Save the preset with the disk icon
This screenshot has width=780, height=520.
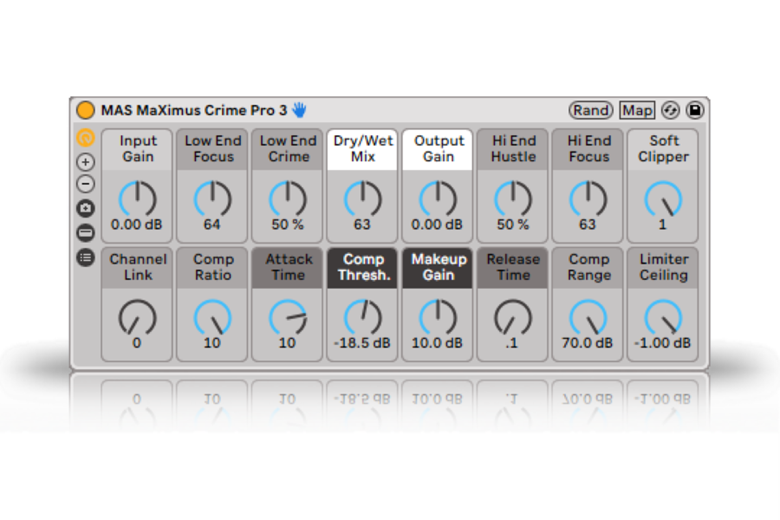tap(695, 110)
